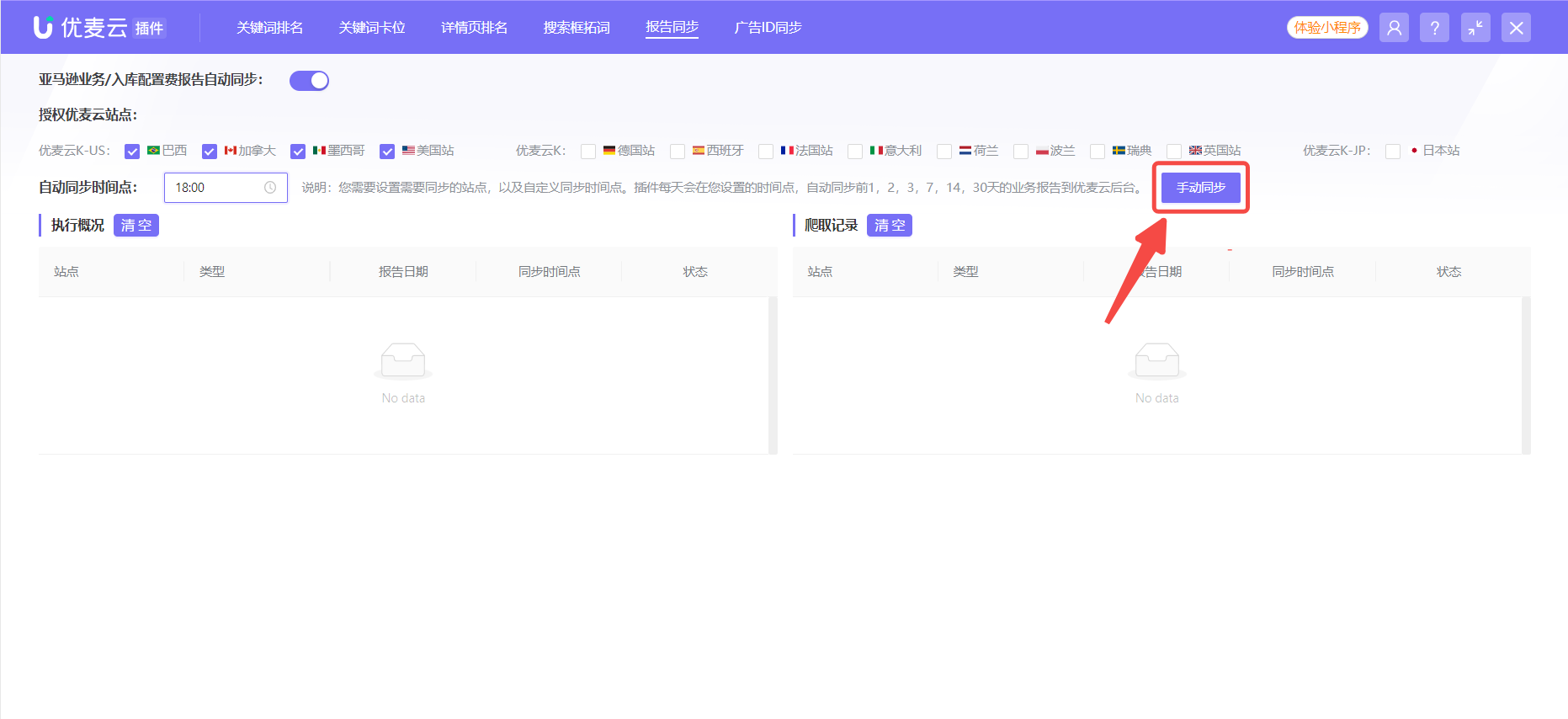1568x719 pixels.
Task: Open the user account icon
Action: [1394, 28]
